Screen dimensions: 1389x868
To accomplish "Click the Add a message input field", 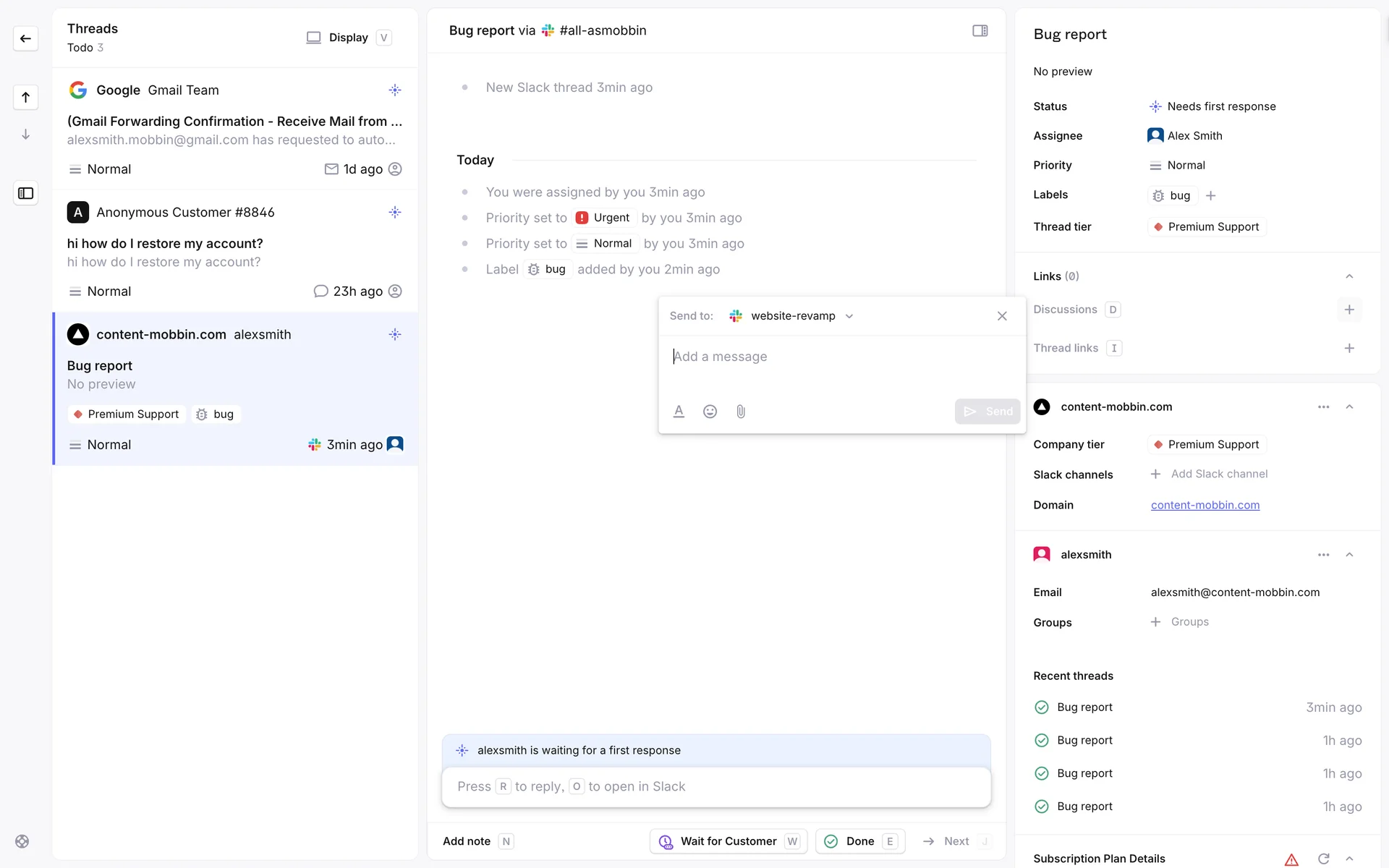I will click(839, 357).
